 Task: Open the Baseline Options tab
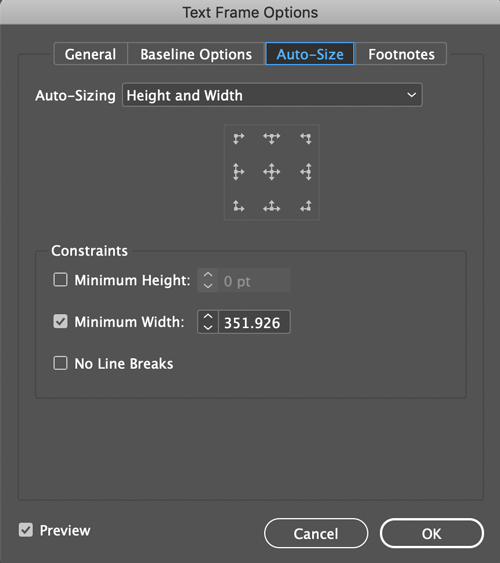196,54
